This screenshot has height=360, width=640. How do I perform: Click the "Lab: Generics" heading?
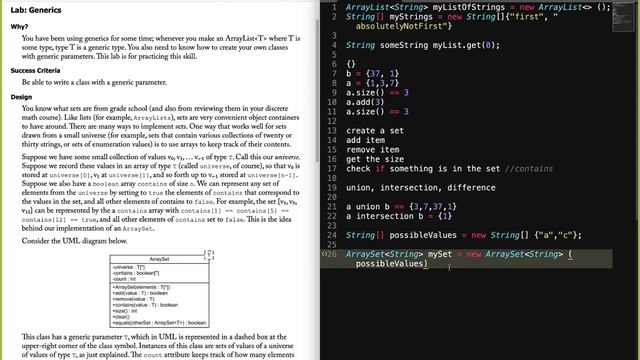tap(36, 10)
